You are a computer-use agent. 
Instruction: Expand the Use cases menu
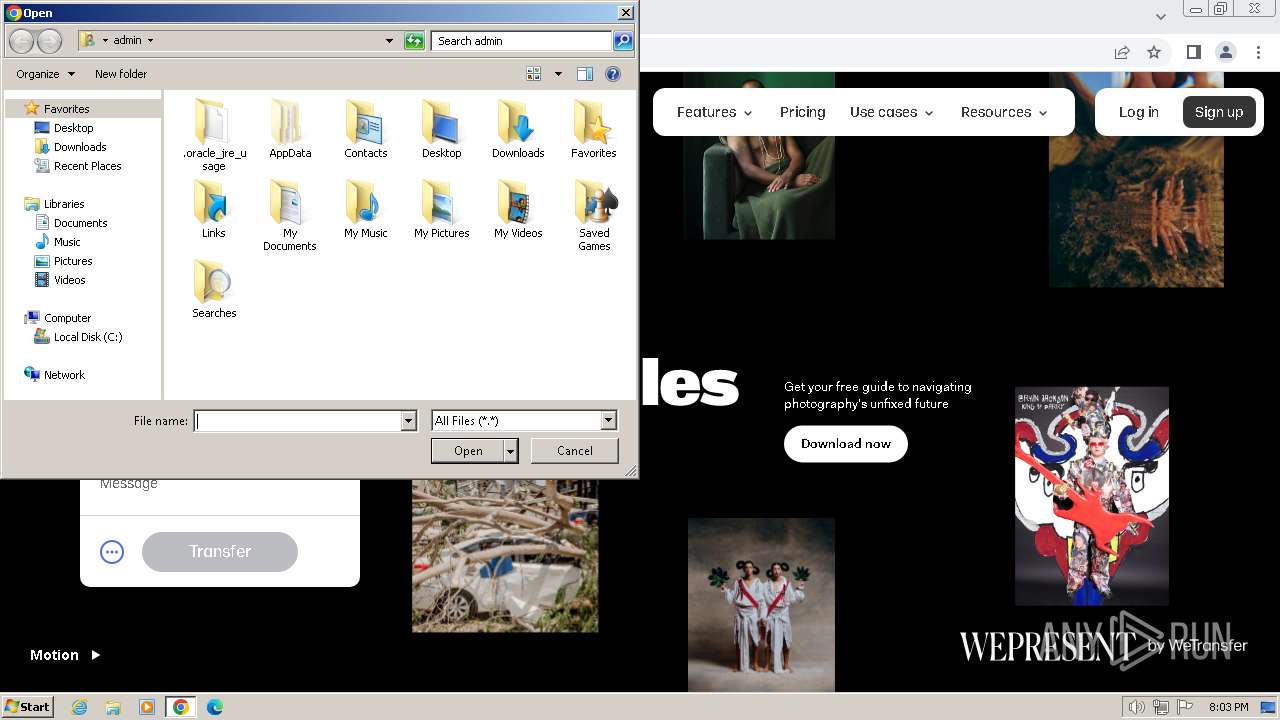(892, 112)
